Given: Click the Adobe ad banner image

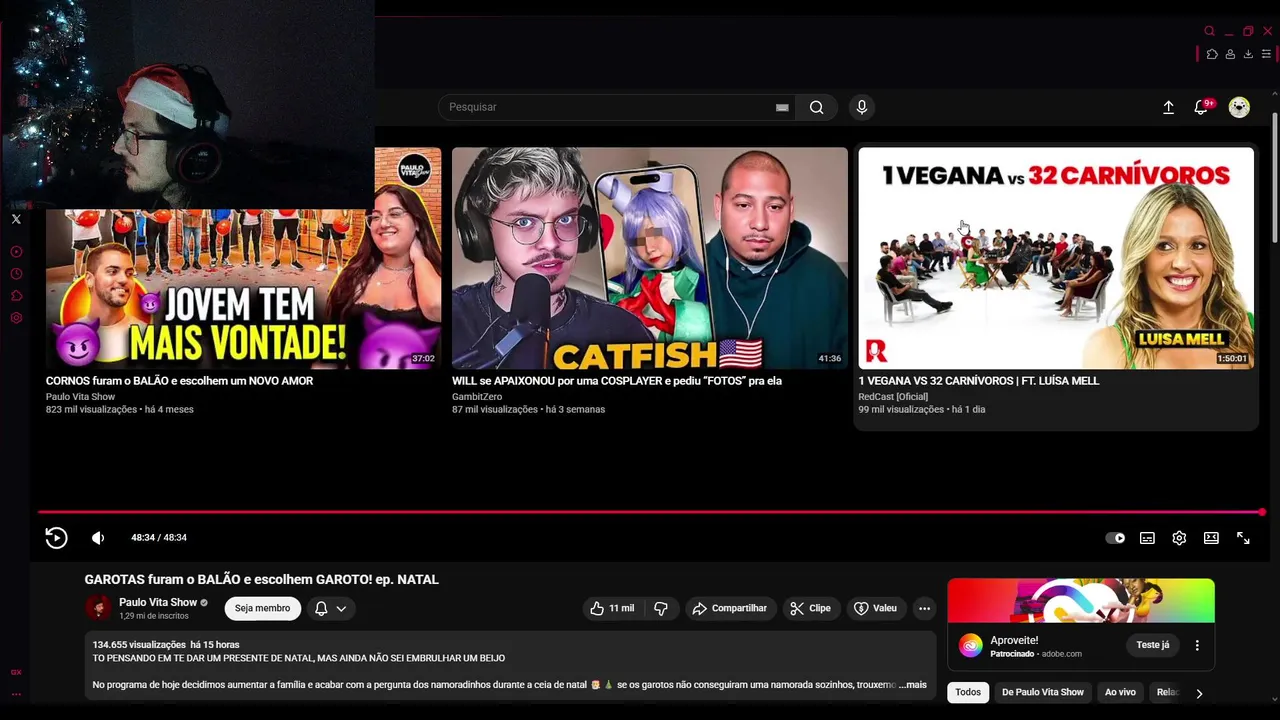Looking at the screenshot, I should (x=1081, y=600).
